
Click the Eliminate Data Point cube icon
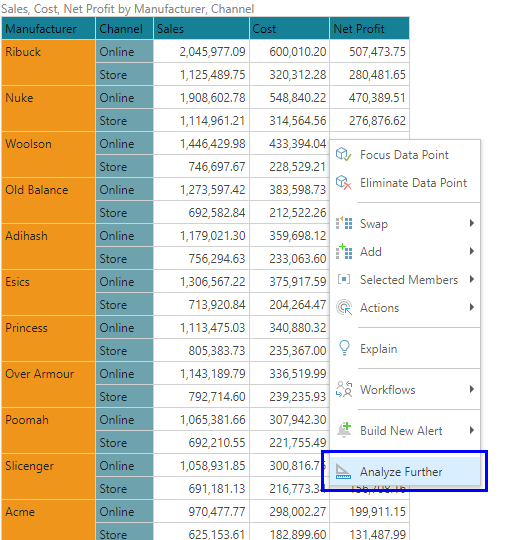coord(343,183)
